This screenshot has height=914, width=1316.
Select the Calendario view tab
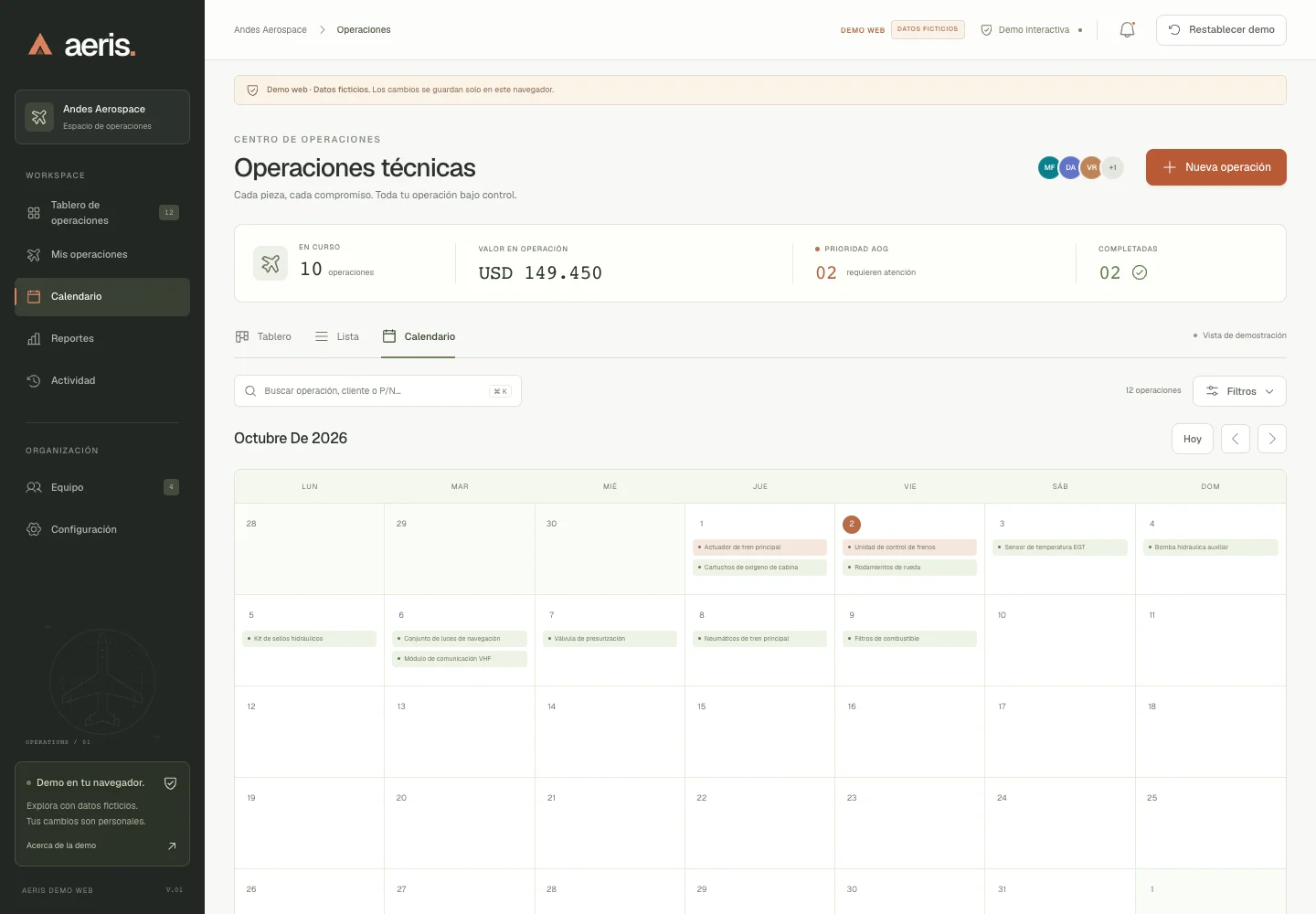[419, 337]
